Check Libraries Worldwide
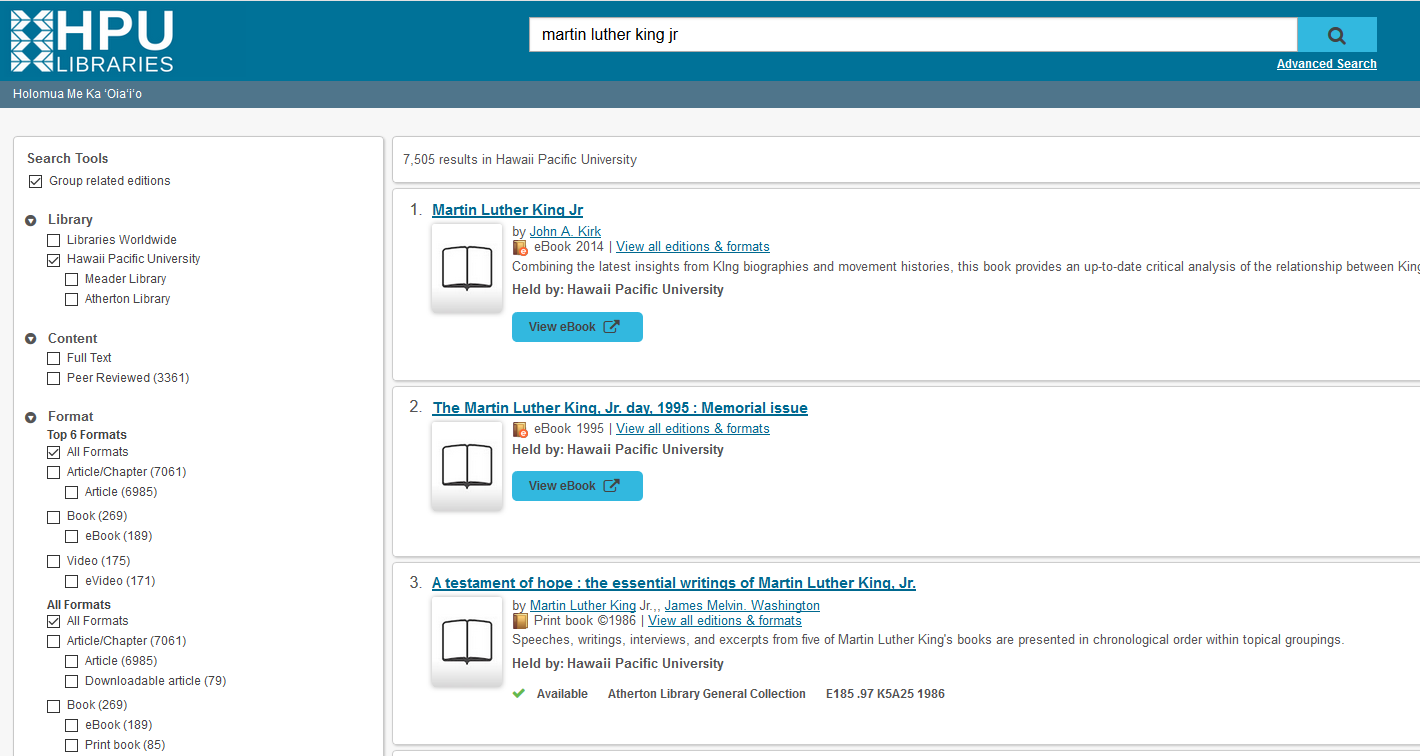The height and width of the screenshot is (756, 1420). coord(54,240)
